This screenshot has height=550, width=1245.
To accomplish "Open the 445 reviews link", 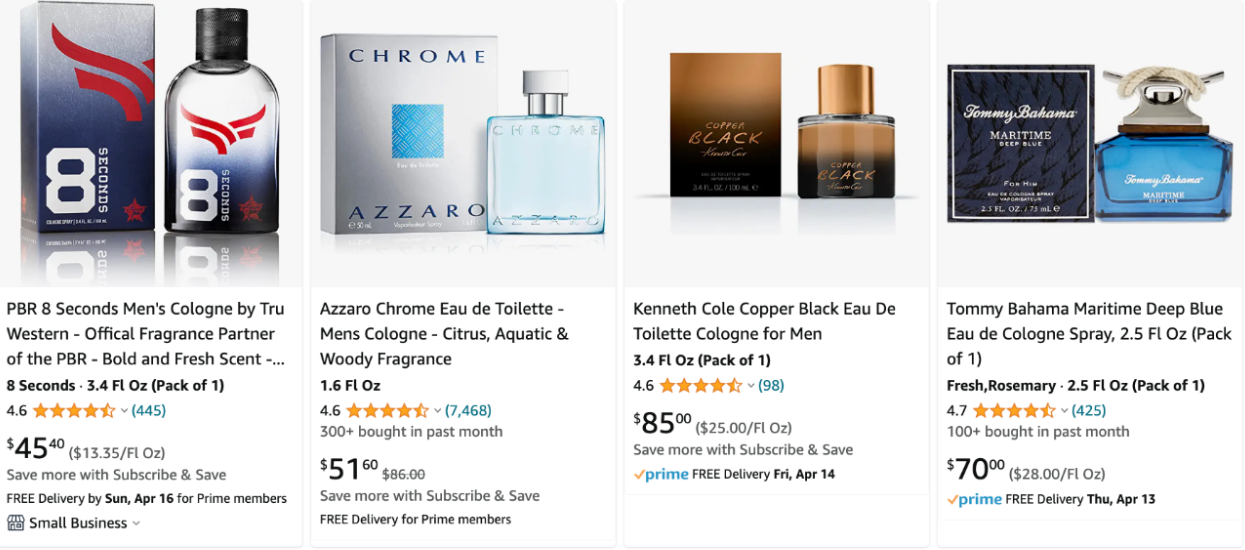I will (x=149, y=411).
